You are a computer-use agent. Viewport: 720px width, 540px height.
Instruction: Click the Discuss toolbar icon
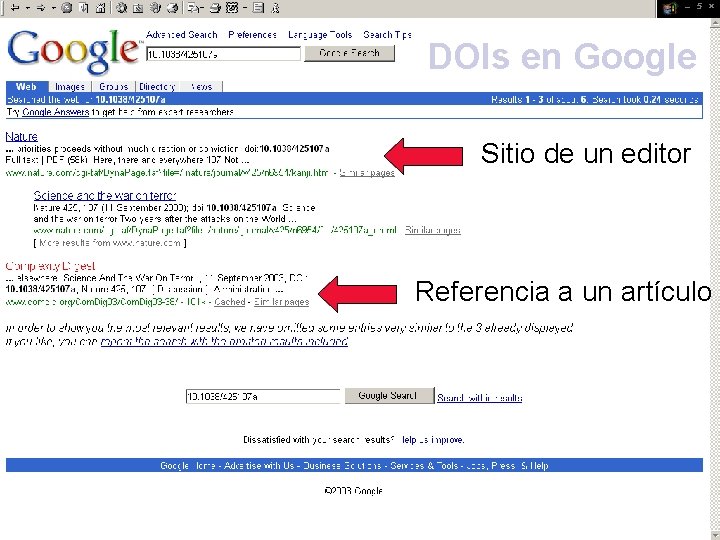tap(259, 7)
